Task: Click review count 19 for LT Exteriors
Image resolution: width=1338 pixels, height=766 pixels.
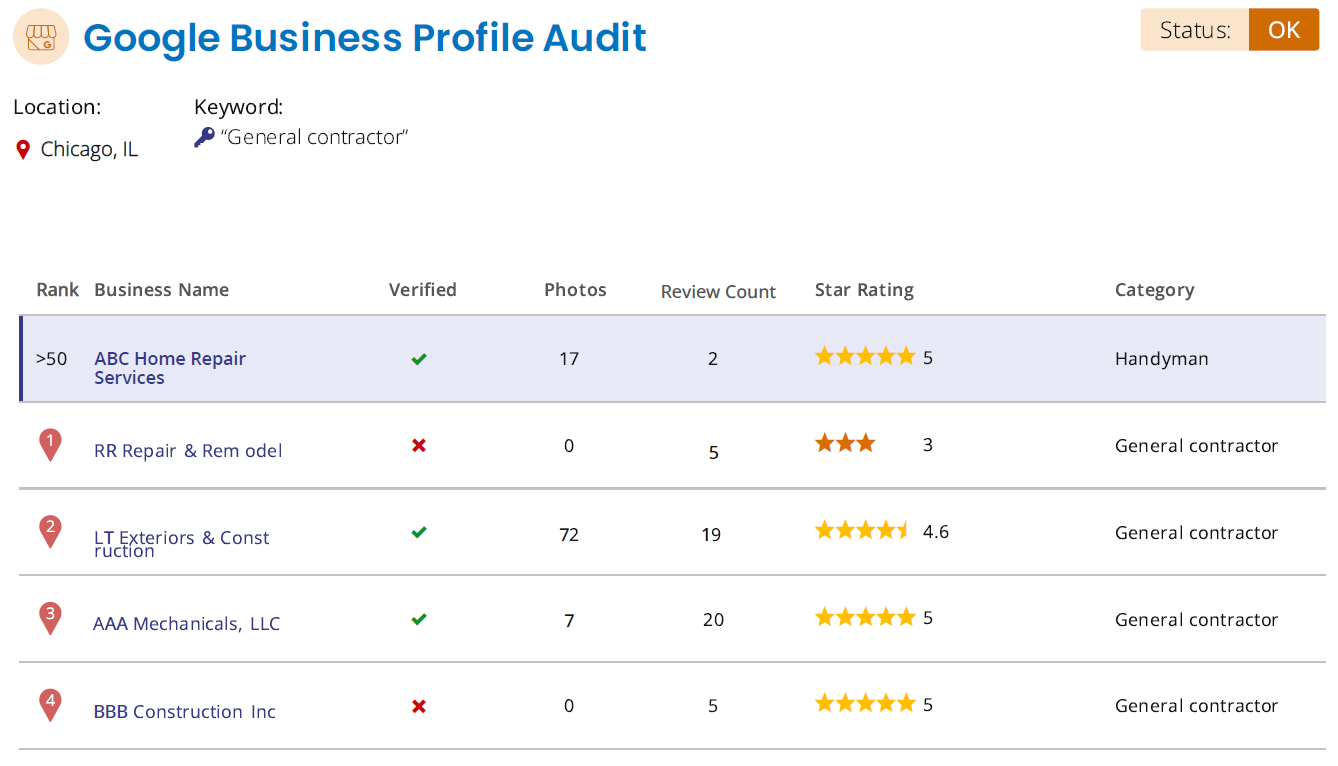Action: click(711, 535)
